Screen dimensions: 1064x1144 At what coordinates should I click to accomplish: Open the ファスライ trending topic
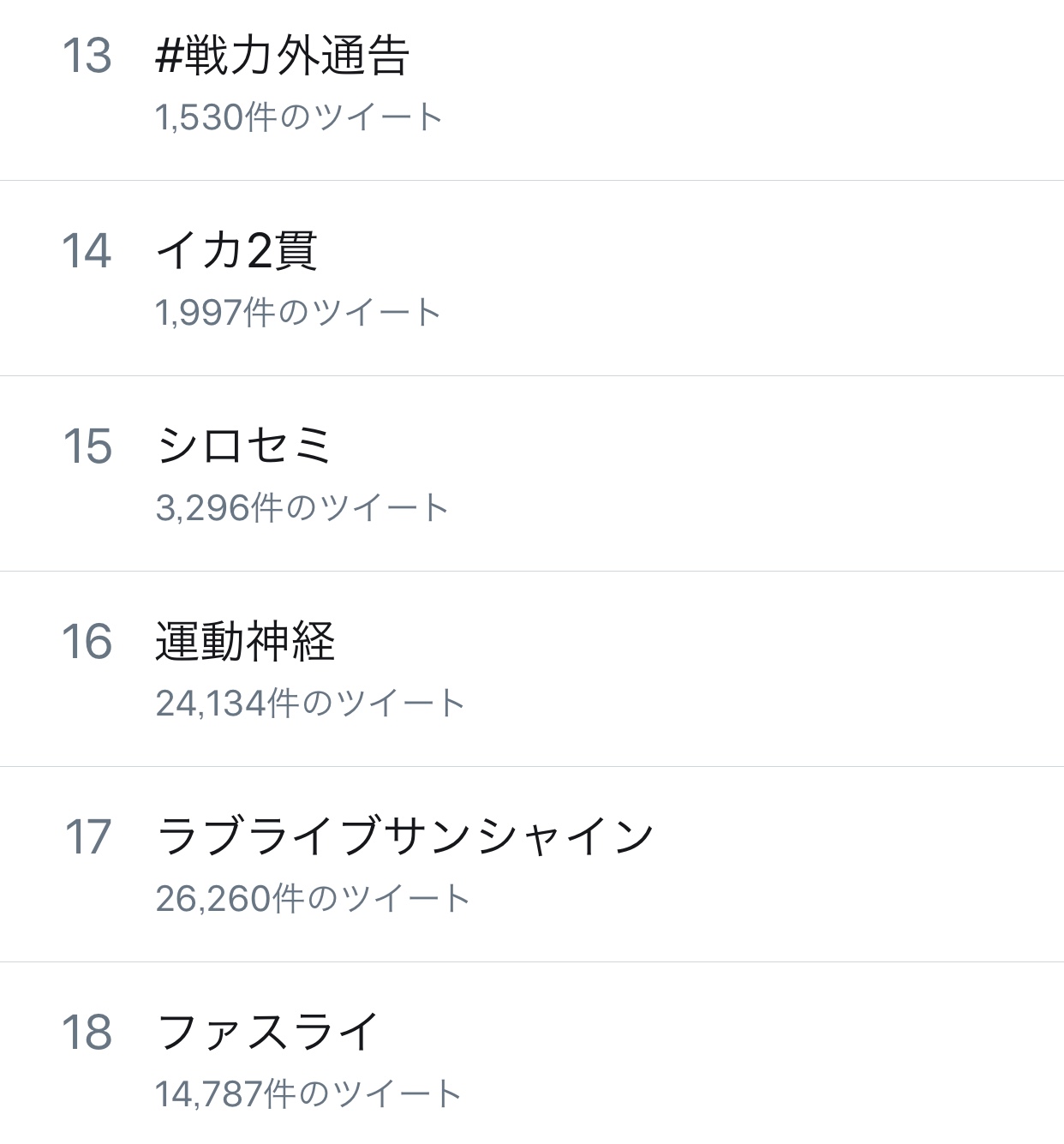(x=267, y=1032)
